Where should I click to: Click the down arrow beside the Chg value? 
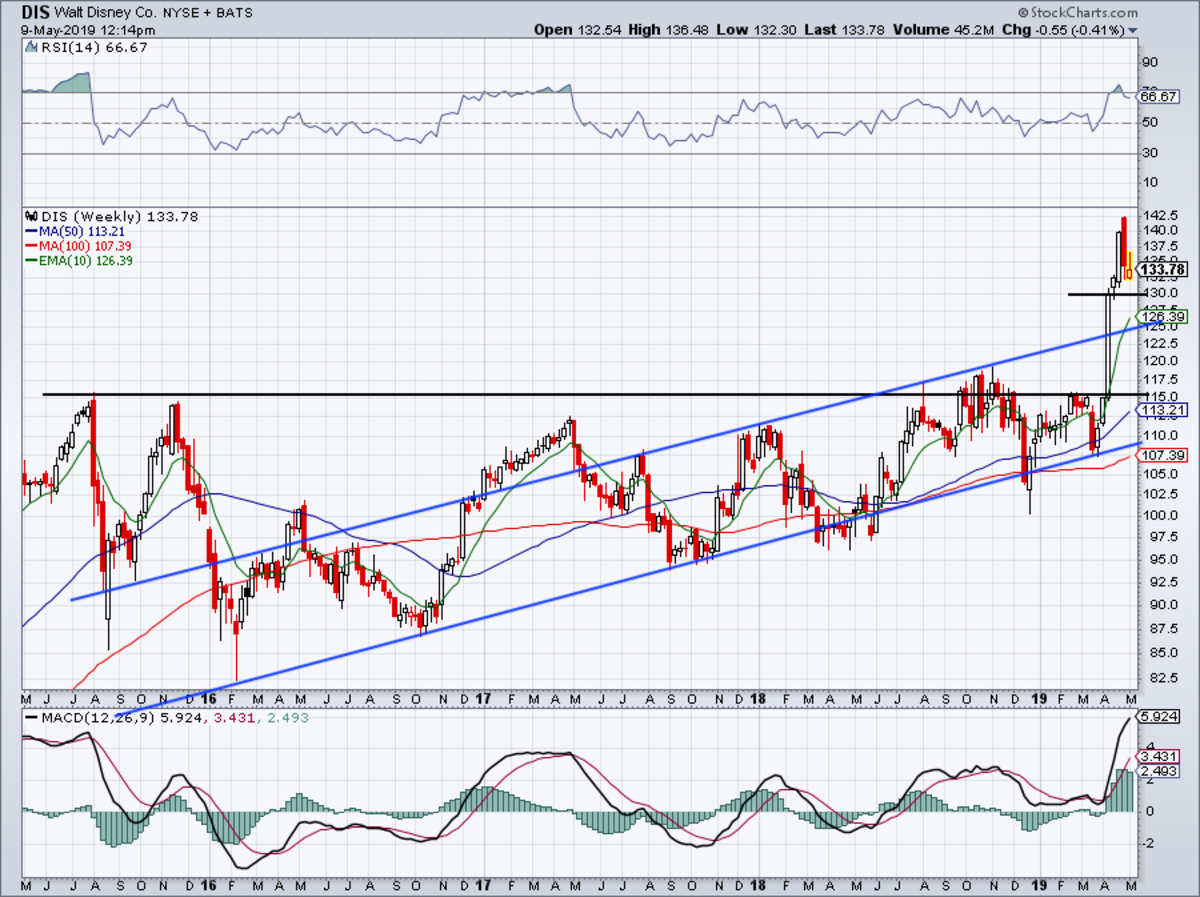1133,31
